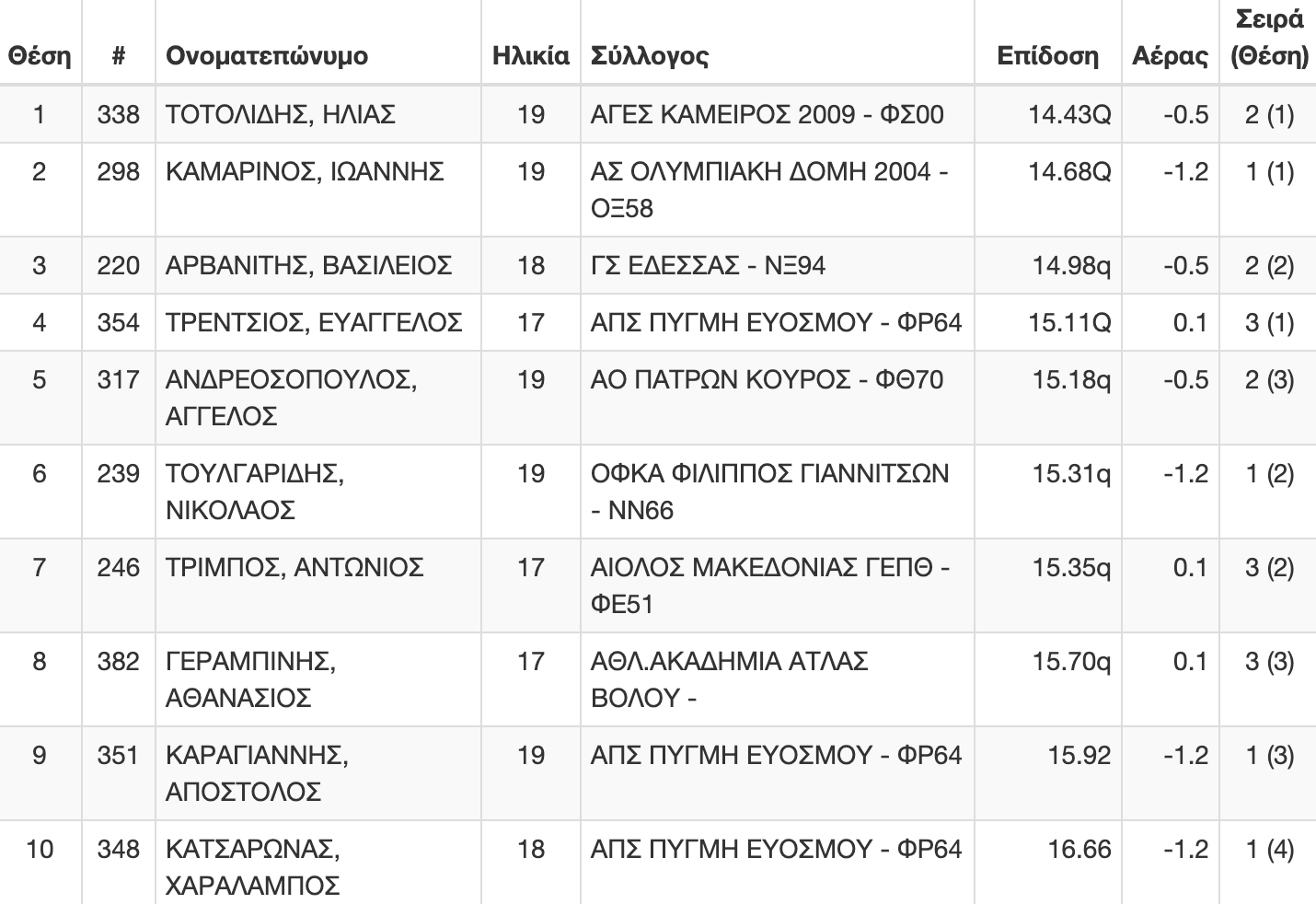Click the Επίδοση column header
Image resolution: width=1316 pixels, height=904 pixels.
click(x=1047, y=56)
